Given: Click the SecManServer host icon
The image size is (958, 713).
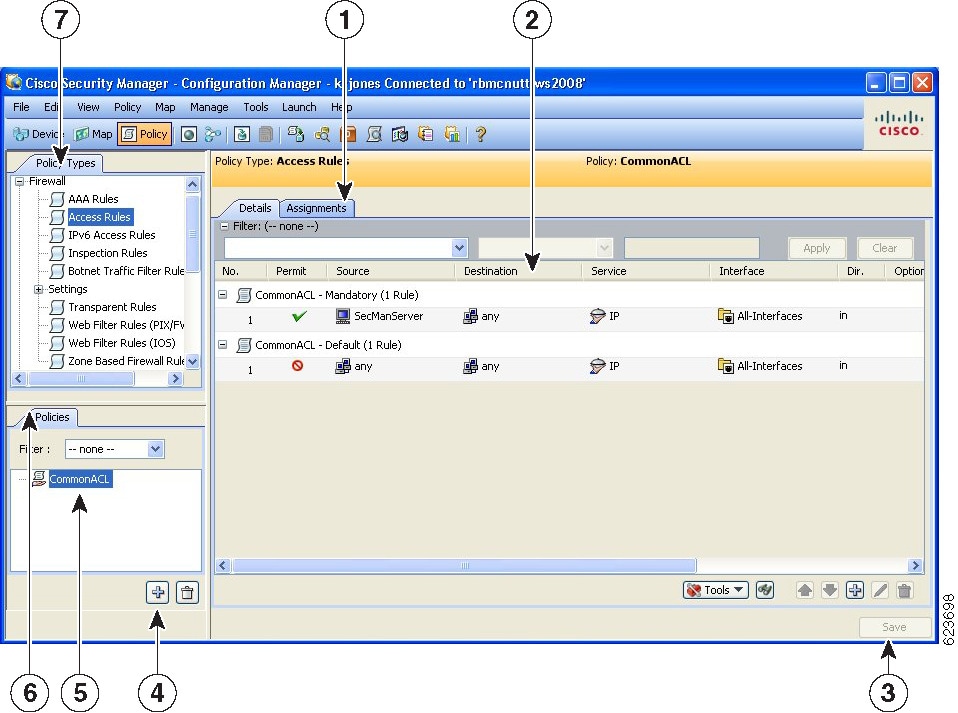Looking at the screenshot, I should pos(343,316).
